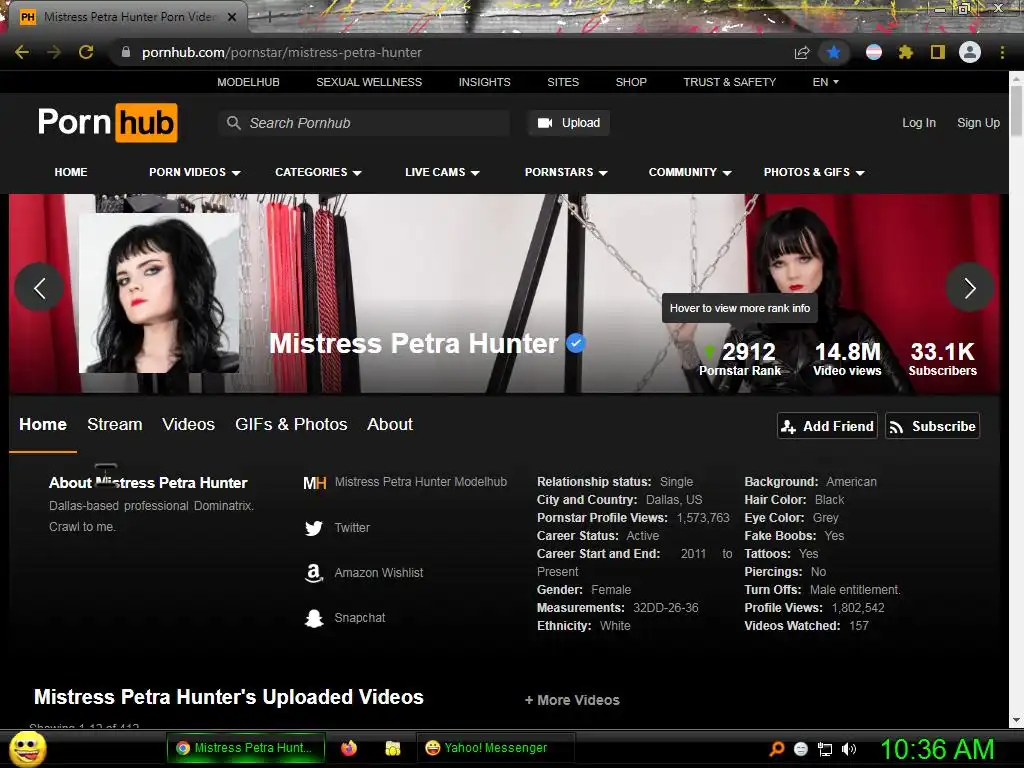Click the page vertical scrollbar thumb

(x=1016, y=110)
